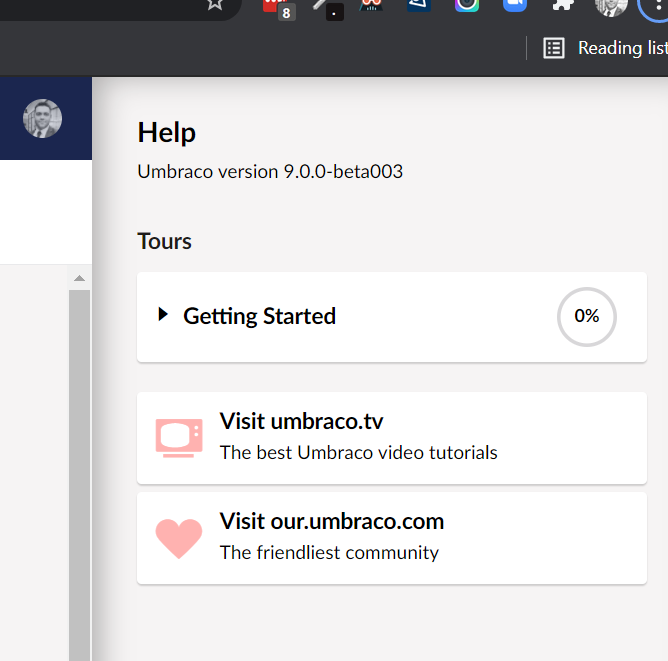Open the Extensions puzzle piece menu
Viewport: 668px width, 661px height.
pyautogui.click(x=563, y=4)
